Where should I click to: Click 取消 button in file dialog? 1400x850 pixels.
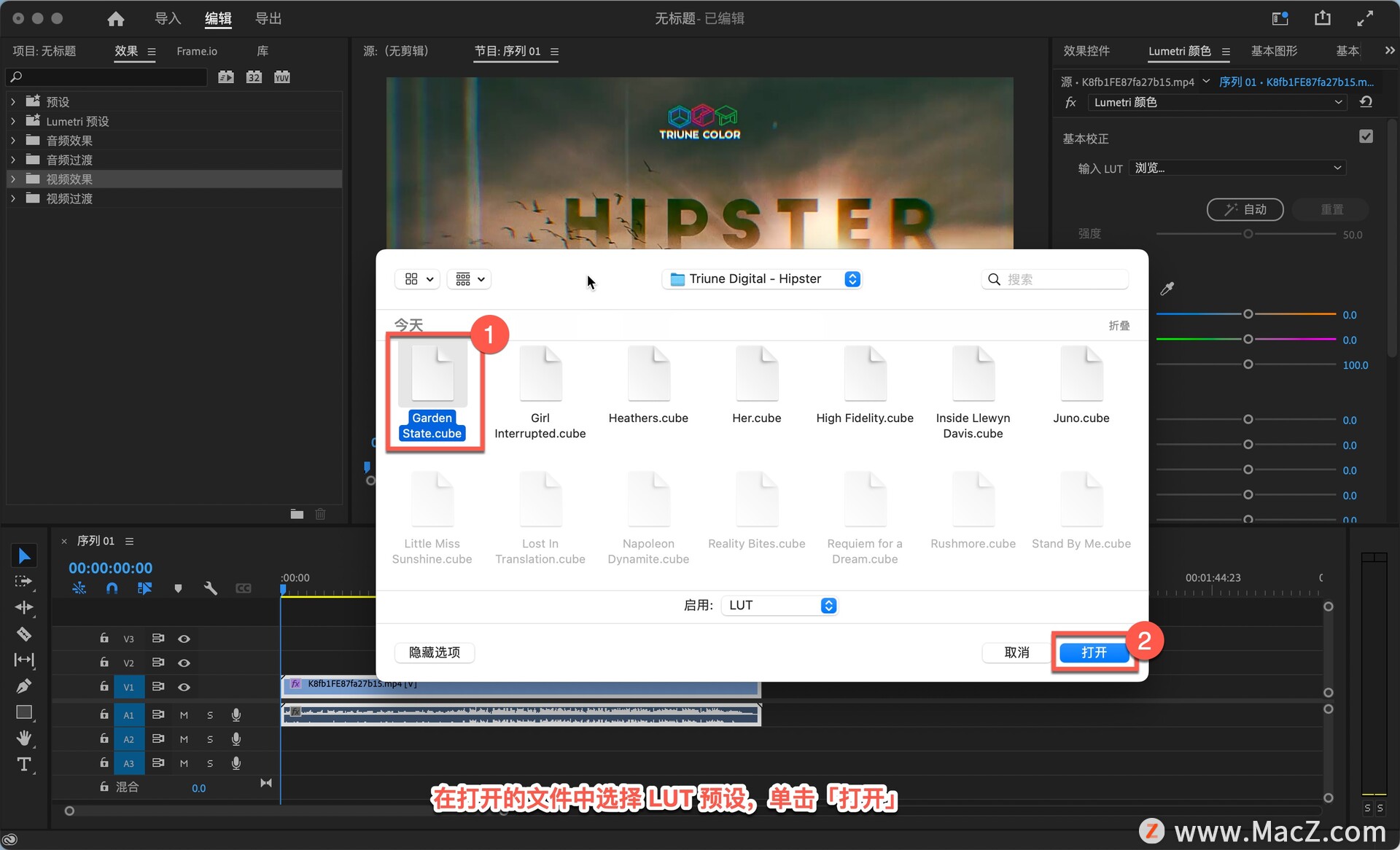(1017, 652)
